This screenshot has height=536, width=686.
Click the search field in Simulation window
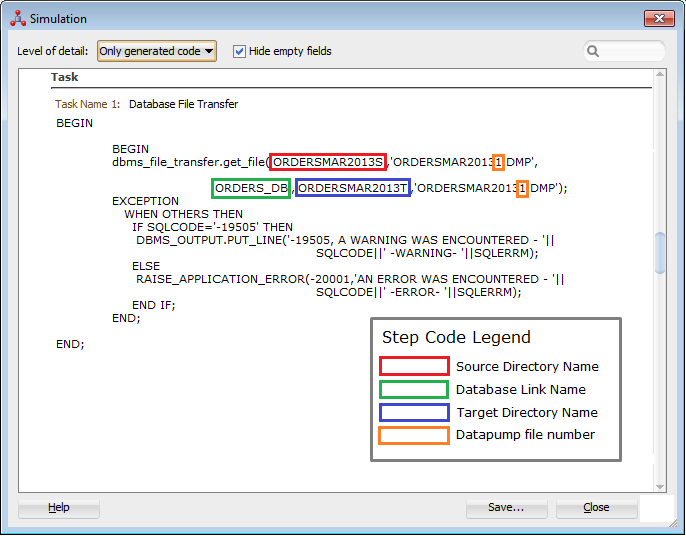point(624,51)
